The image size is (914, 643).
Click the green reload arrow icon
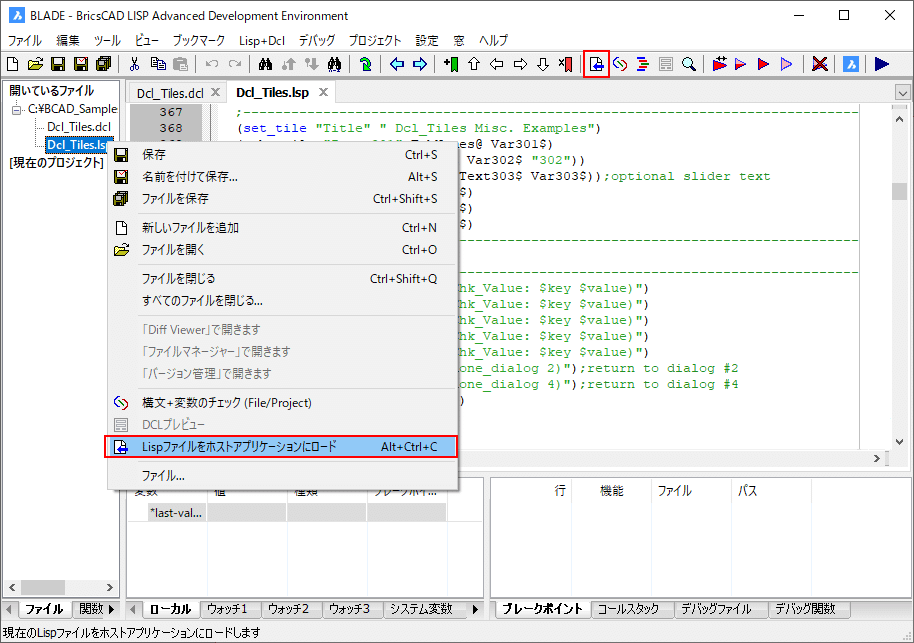click(x=365, y=64)
